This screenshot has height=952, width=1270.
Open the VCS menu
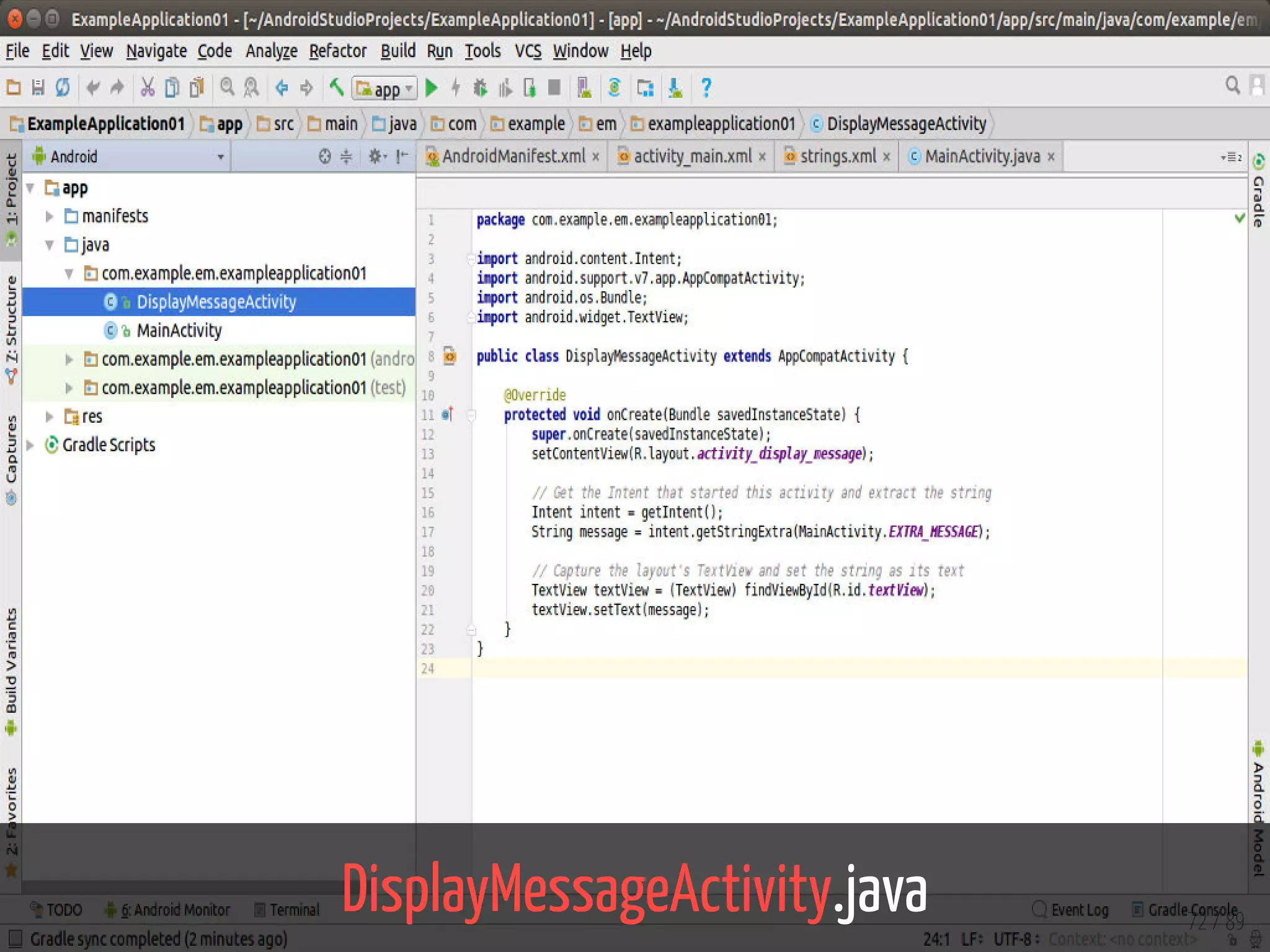(x=528, y=51)
